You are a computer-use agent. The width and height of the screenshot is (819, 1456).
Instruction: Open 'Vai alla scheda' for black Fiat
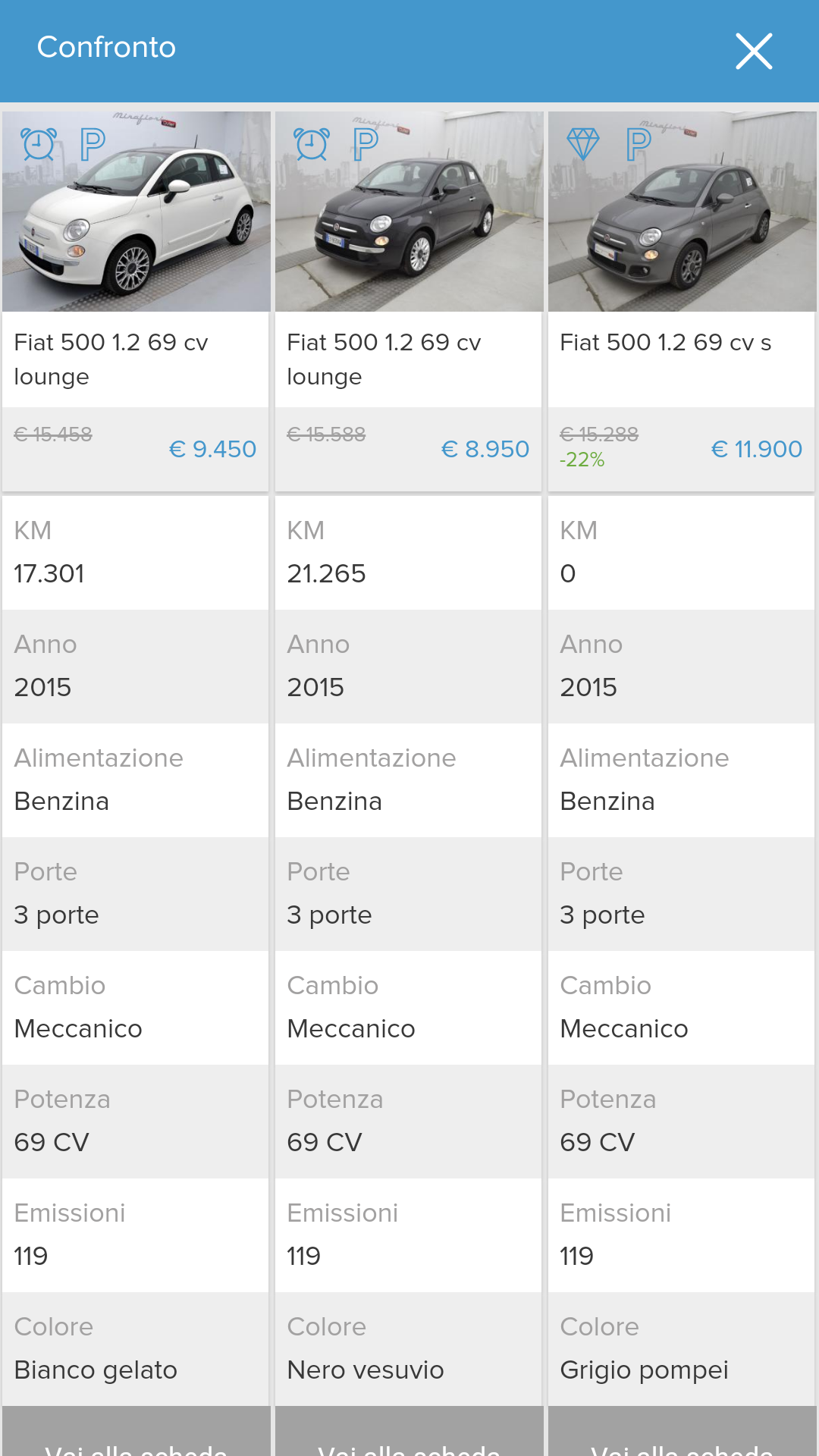[409, 1439]
